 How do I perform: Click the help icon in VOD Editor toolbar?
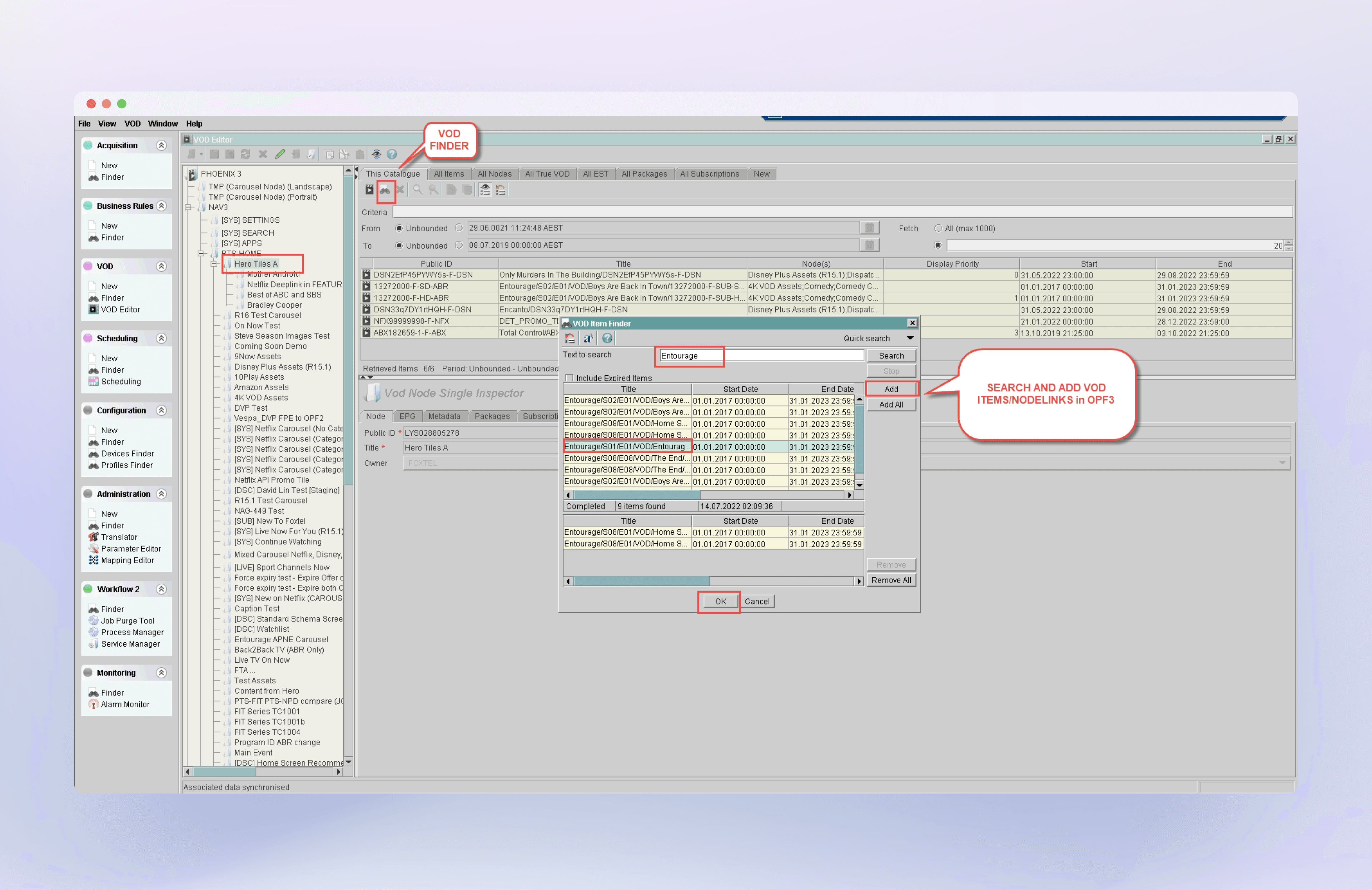392,154
